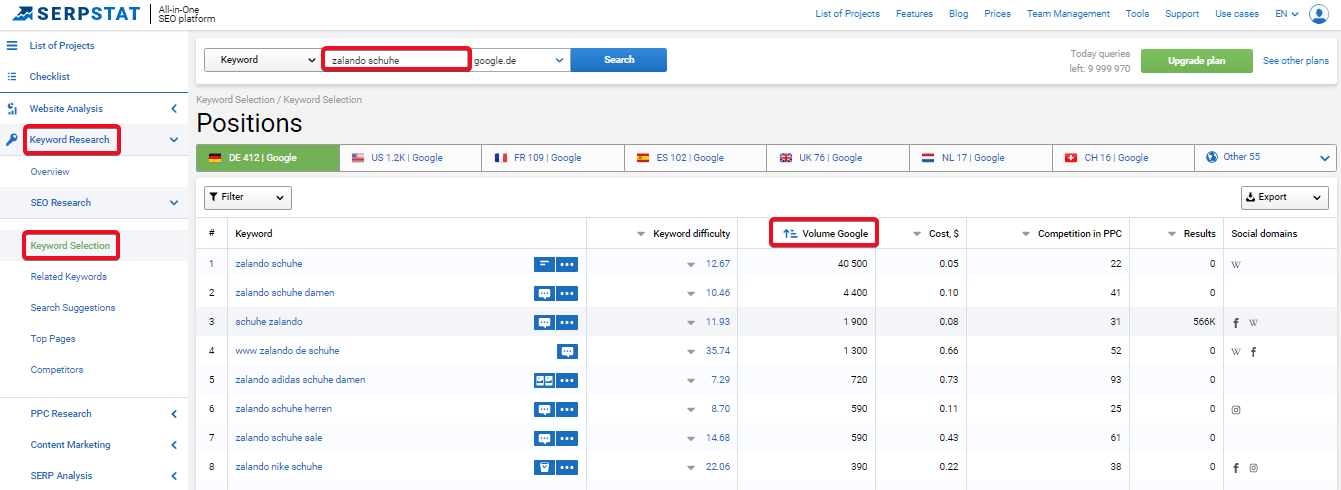Expand difficulty arrow for 12.67 value

(690, 265)
